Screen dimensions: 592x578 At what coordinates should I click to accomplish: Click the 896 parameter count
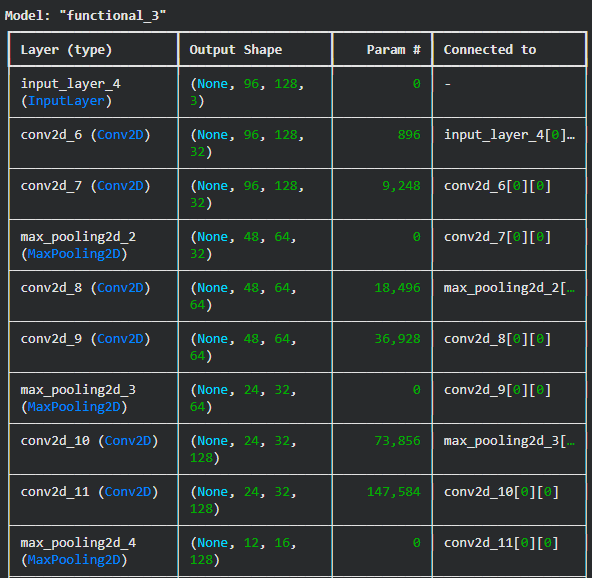point(409,135)
